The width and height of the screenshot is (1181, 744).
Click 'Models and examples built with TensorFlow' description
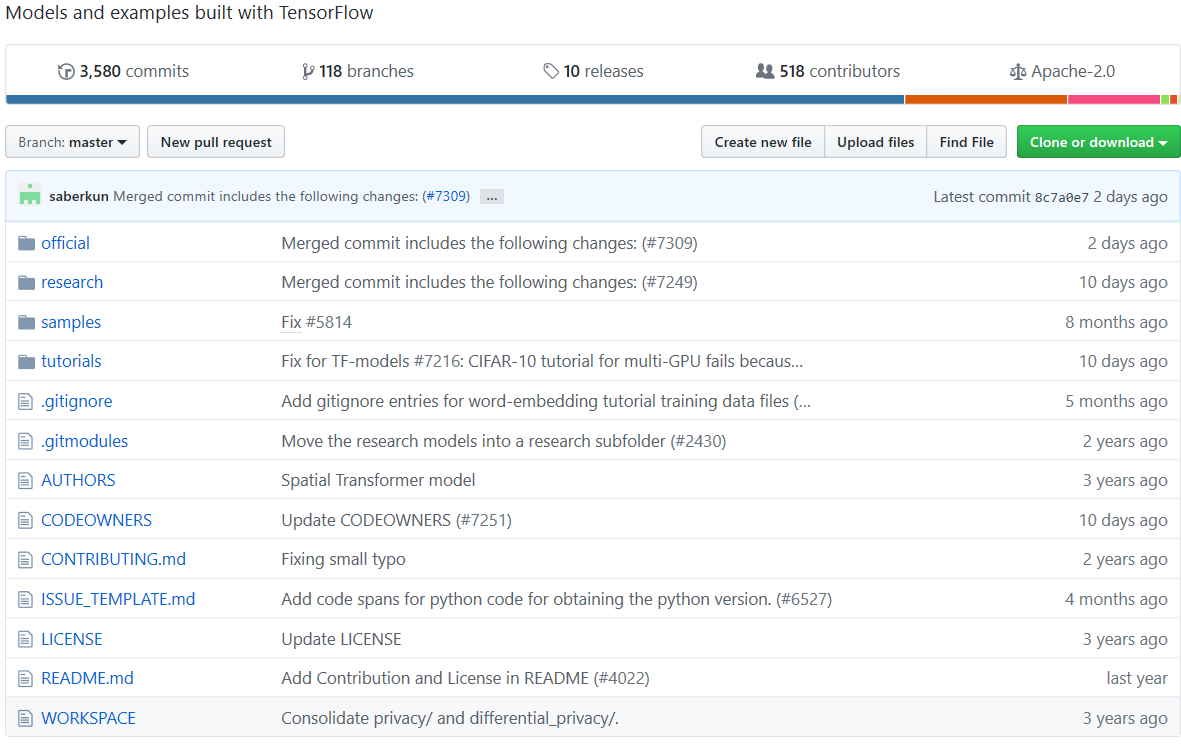click(189, 13)
